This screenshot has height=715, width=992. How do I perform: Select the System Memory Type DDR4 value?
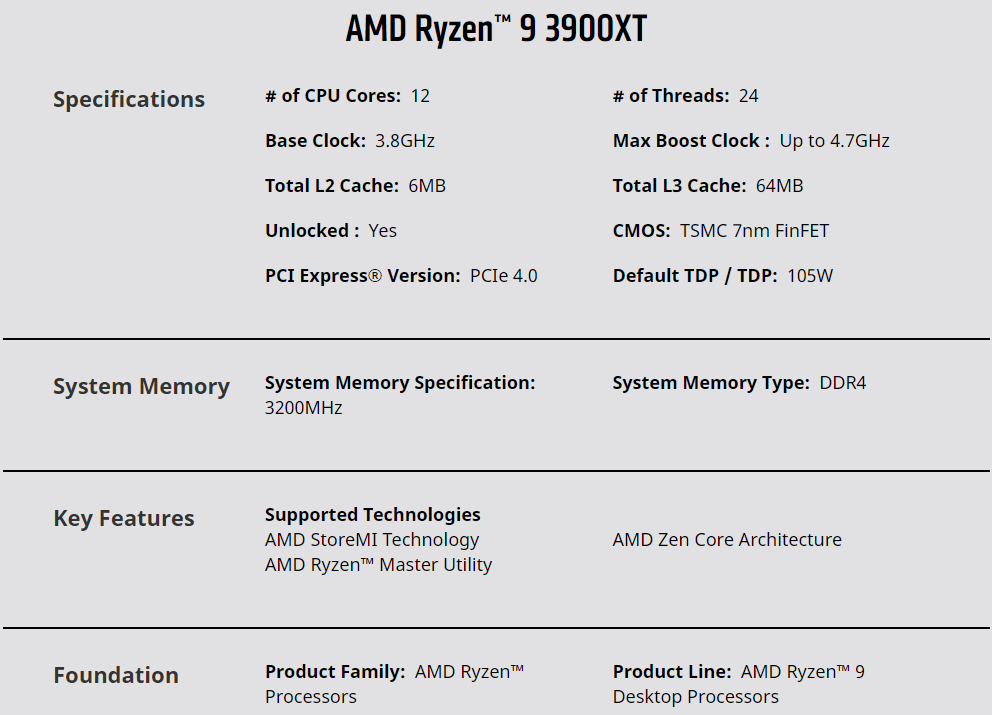pos(843,383)
